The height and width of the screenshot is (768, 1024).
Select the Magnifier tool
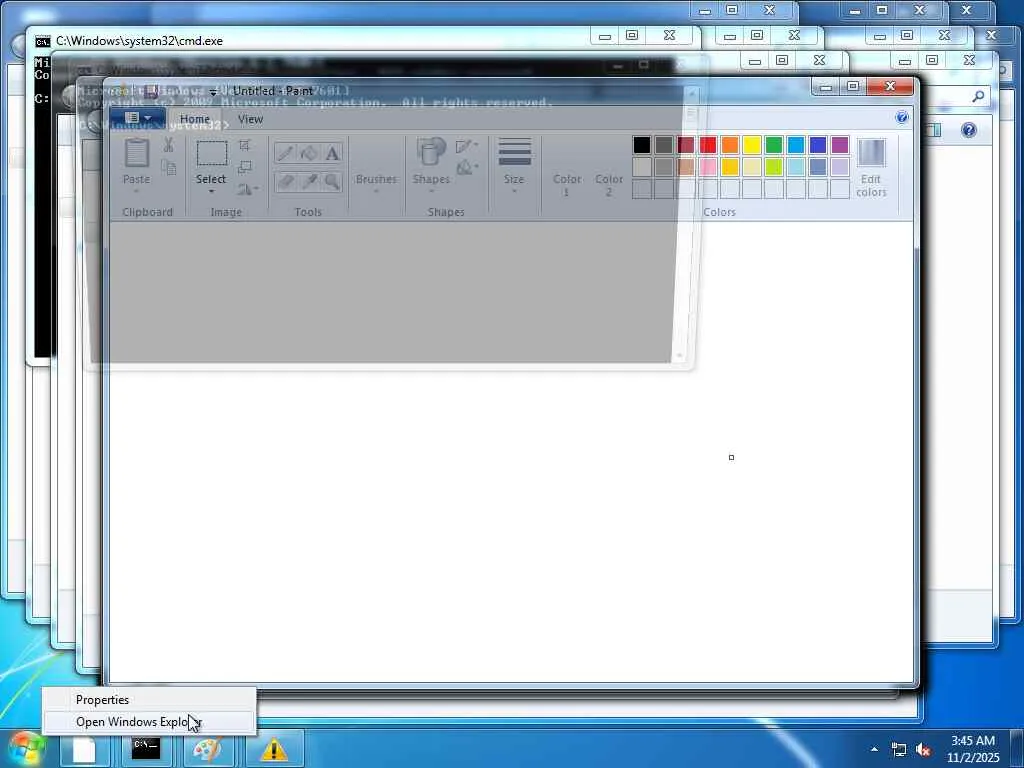(x=332, y=181)
